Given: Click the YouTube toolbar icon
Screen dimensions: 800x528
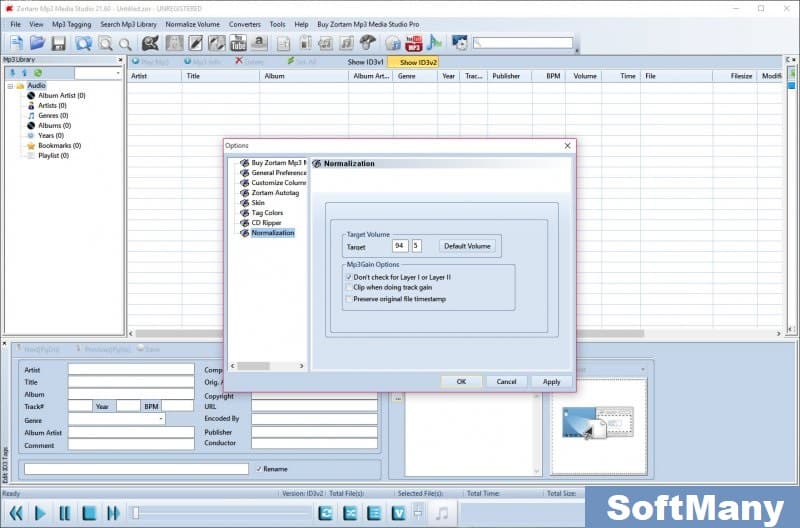Looking at the screenshot, I should pos(238,43).
